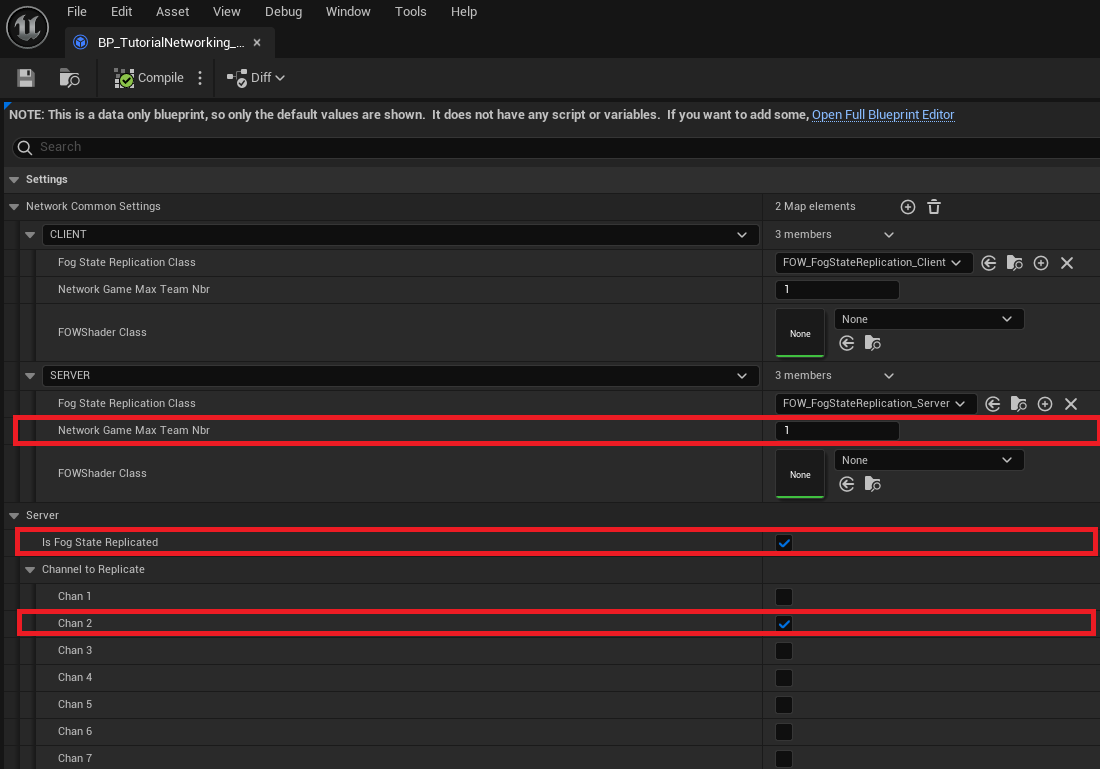Collapse the CLIENT map element
The height and width of the screenshot is (769, 1100).
30,235
